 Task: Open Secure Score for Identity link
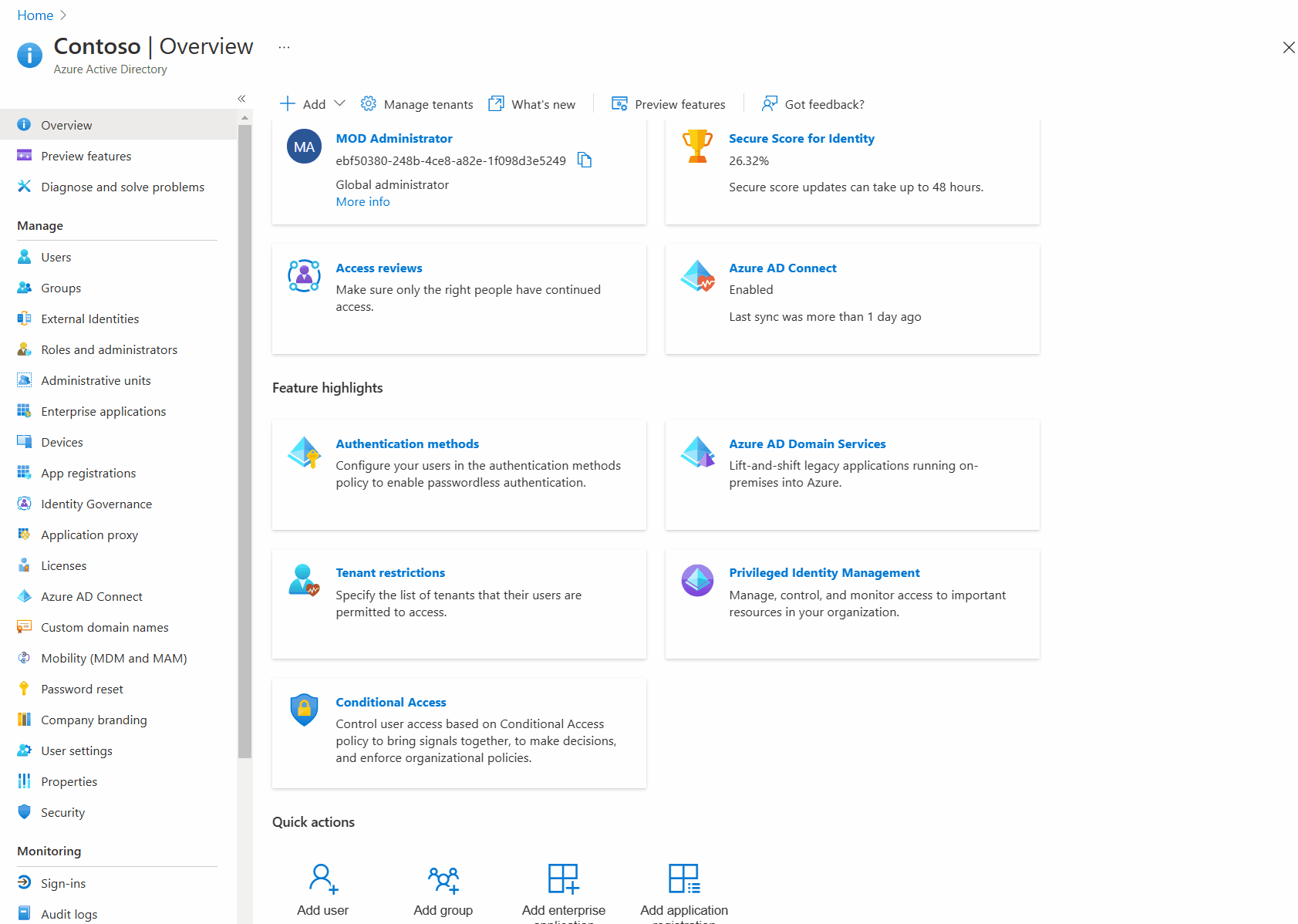801,139
